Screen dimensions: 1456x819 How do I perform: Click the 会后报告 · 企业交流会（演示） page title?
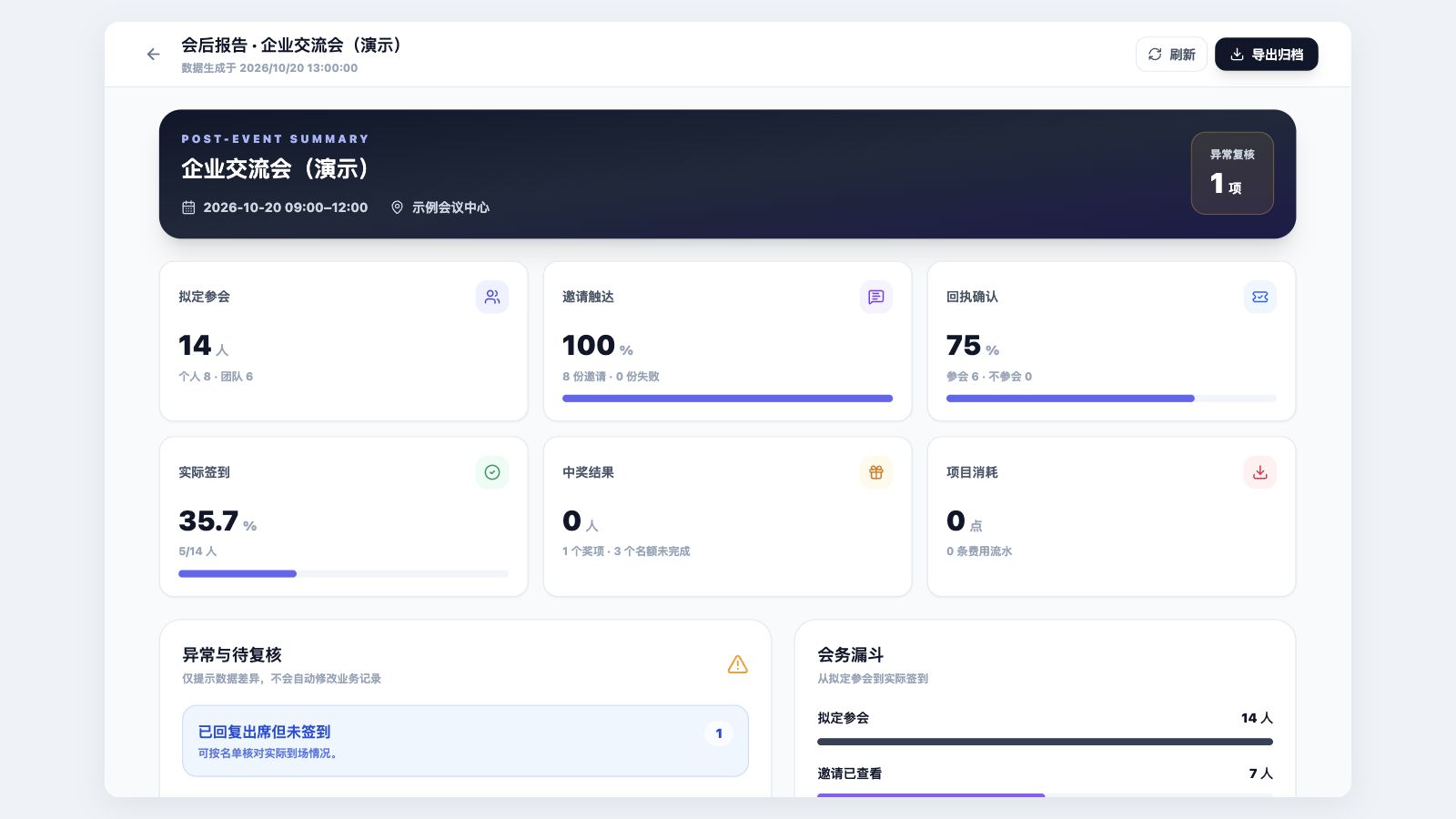pos(292,45)
